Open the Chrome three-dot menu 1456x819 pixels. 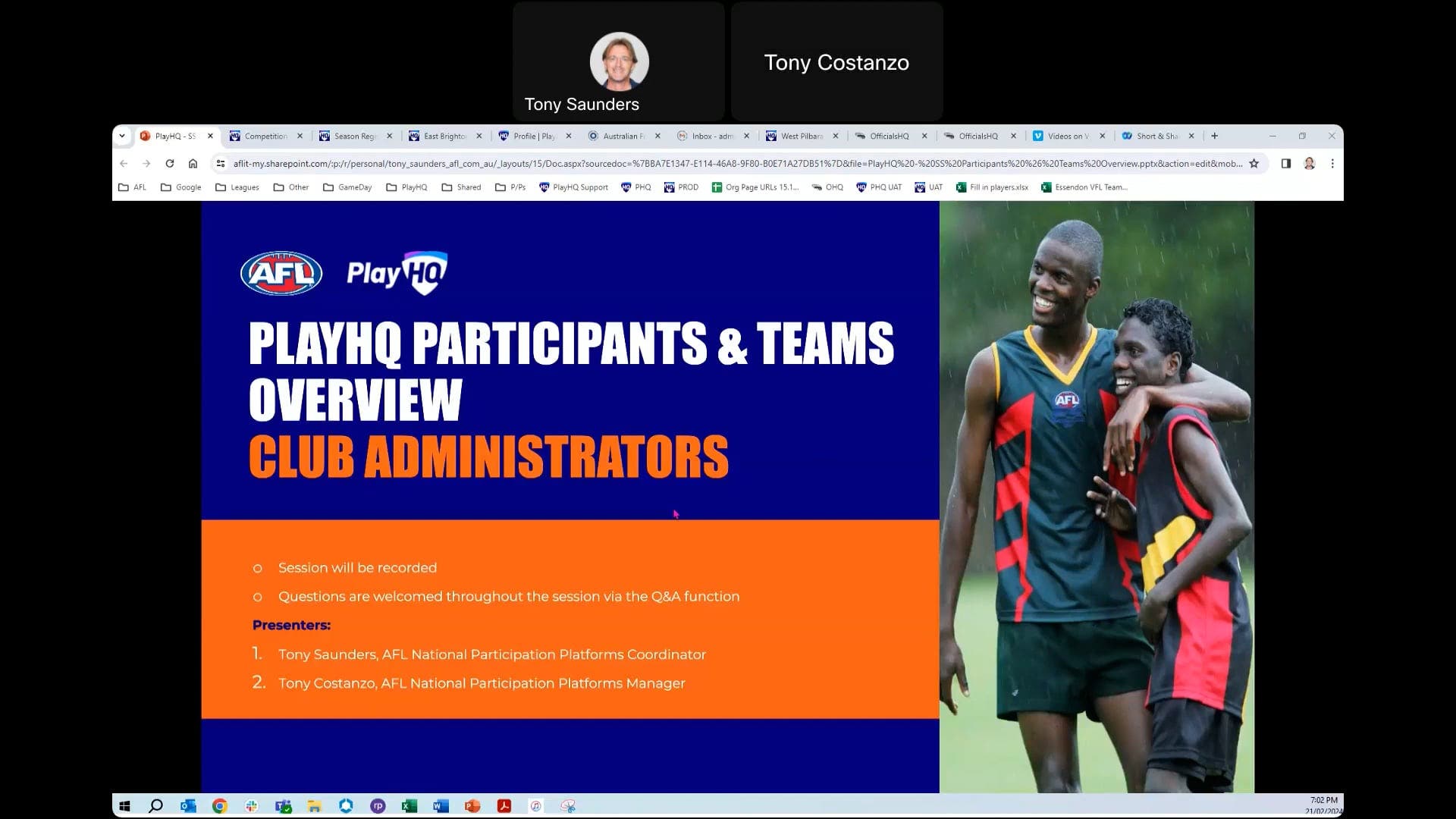[1332, 163]
